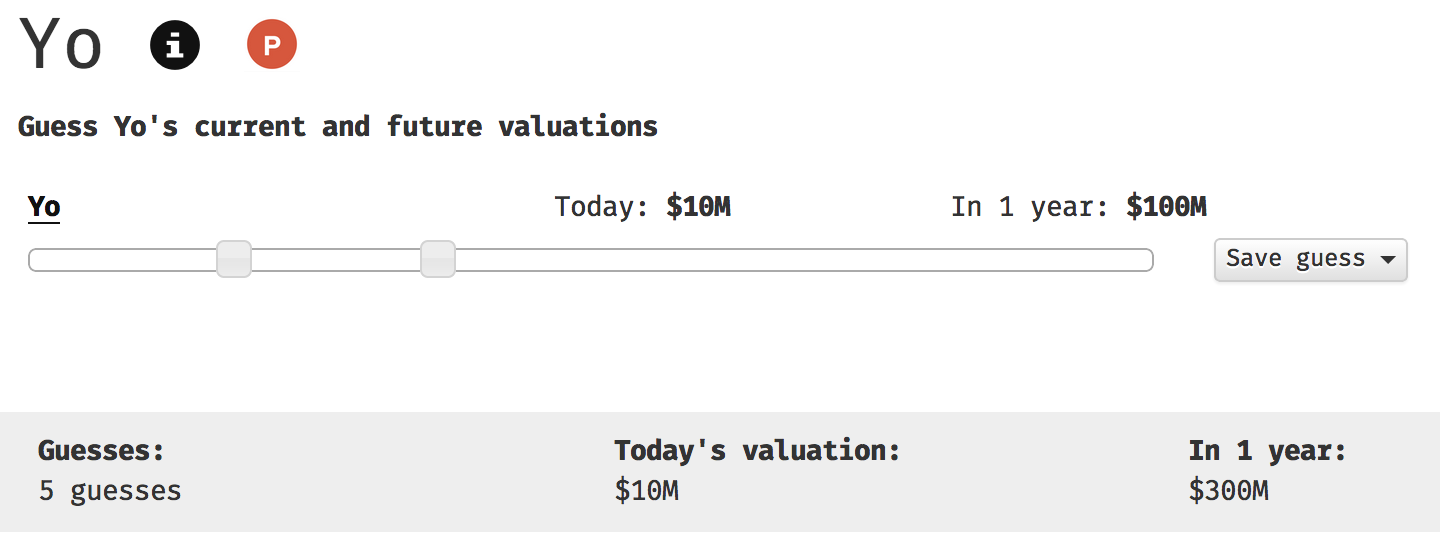Click the slider track right of the second handle
This screenshot has width=1440, height=550.
(800, 260)
